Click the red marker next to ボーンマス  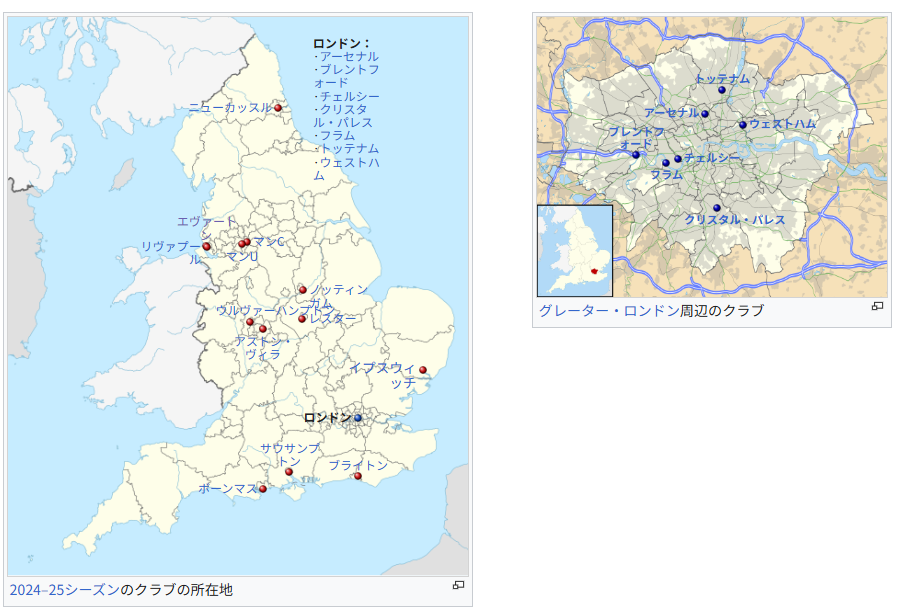click(263, 489)
